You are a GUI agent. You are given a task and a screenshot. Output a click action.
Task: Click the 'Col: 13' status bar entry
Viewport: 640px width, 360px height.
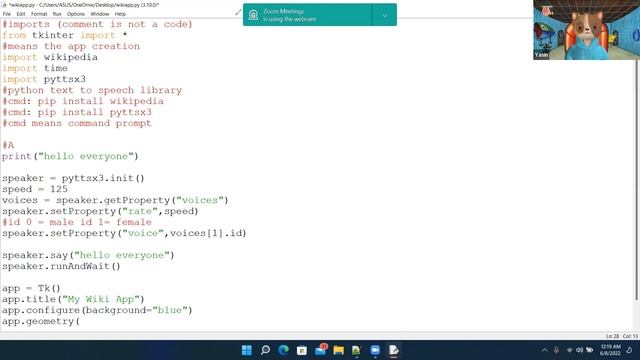pos(630,336)
